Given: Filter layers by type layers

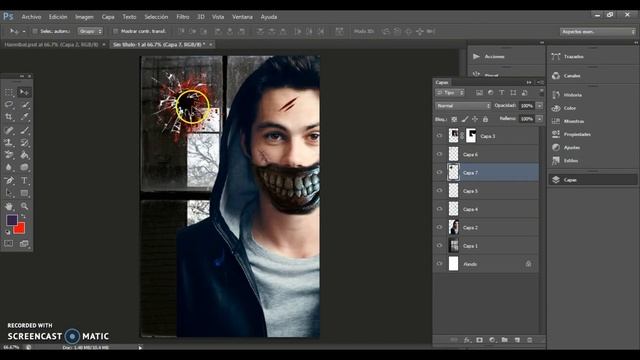Looking at the screenshot, I should click(502, 93).
